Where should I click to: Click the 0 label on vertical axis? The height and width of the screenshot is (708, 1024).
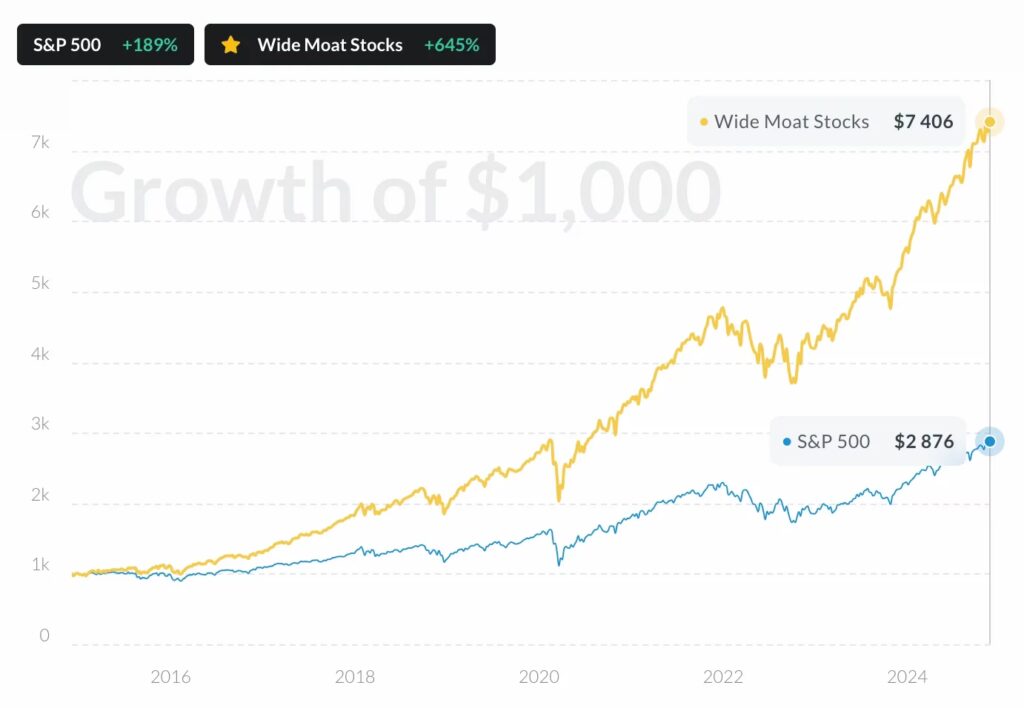[x=44, y=635]
